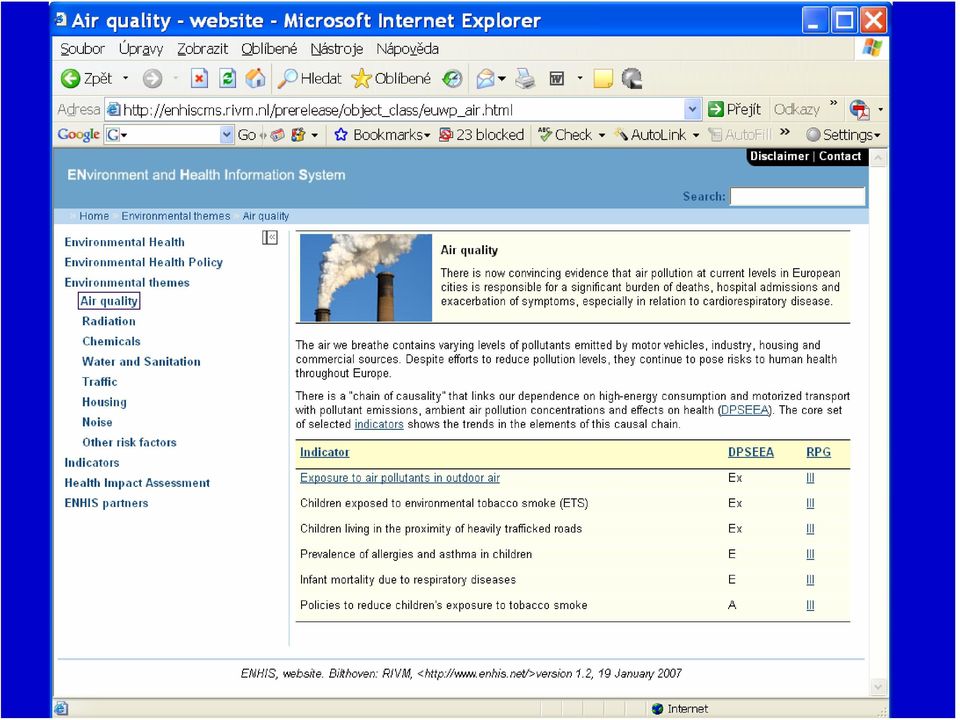
Task: Open ENHIS partners in sidebar
Action: point(107,503)
